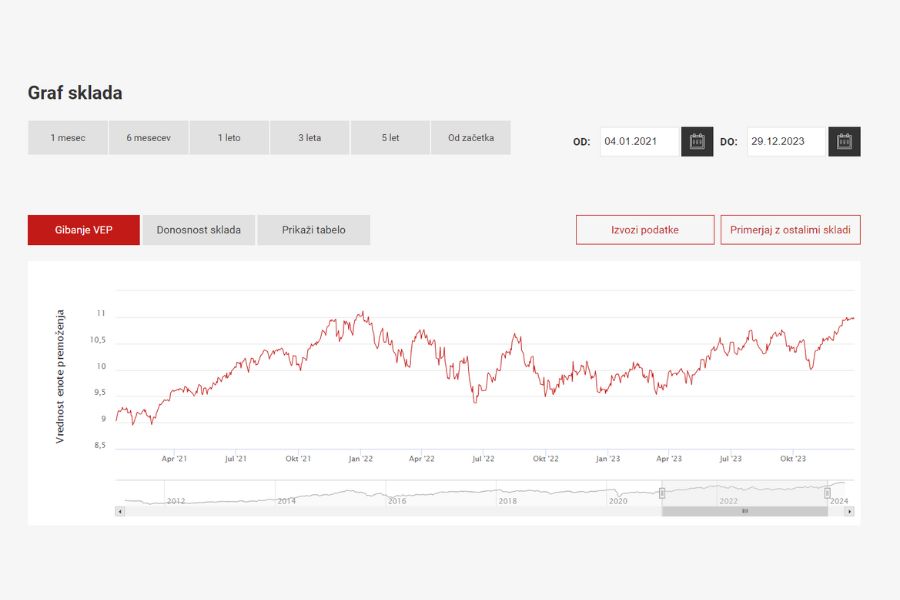Open the Prikaži tabelo tab
Image resolution: width=900 pixels, height=600 pixels.
(x=313, y=230)
